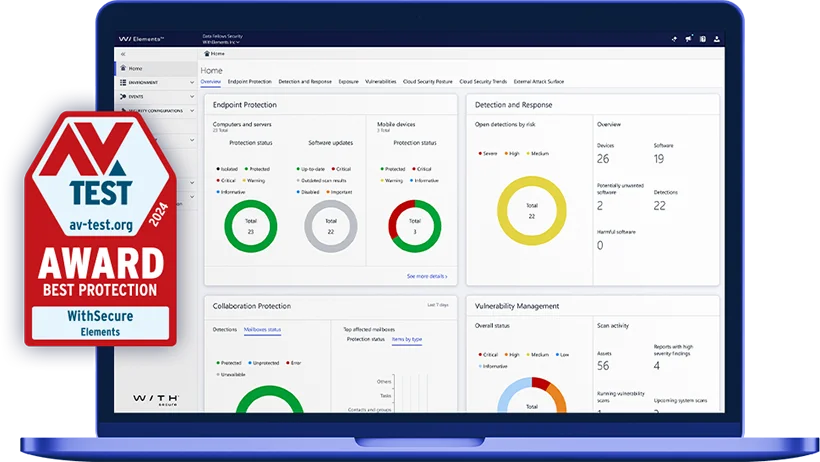Open the Detection and Response tab
This screenshot has width=820, height=462.
point(305,82)
